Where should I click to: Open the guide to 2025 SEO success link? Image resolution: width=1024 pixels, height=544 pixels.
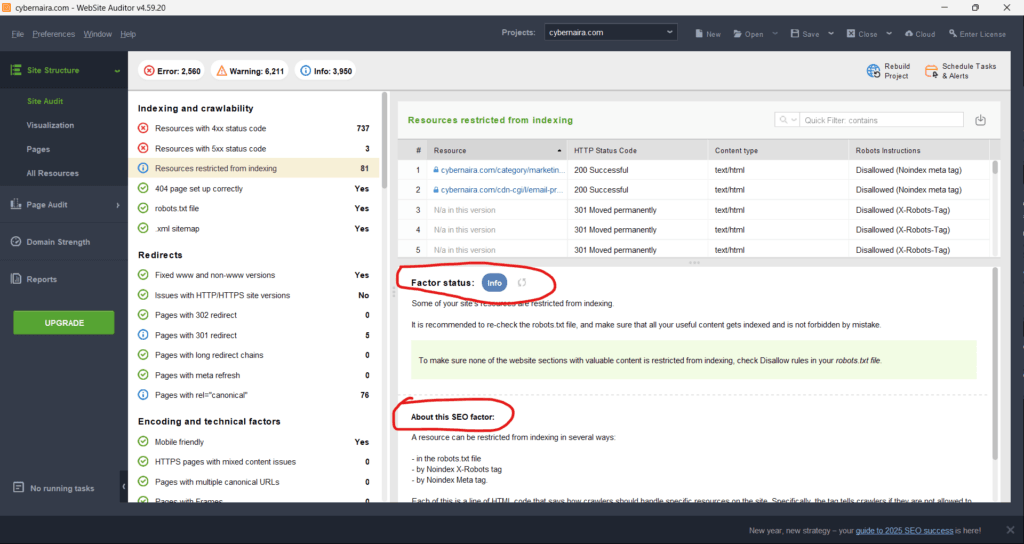point(904,530)
